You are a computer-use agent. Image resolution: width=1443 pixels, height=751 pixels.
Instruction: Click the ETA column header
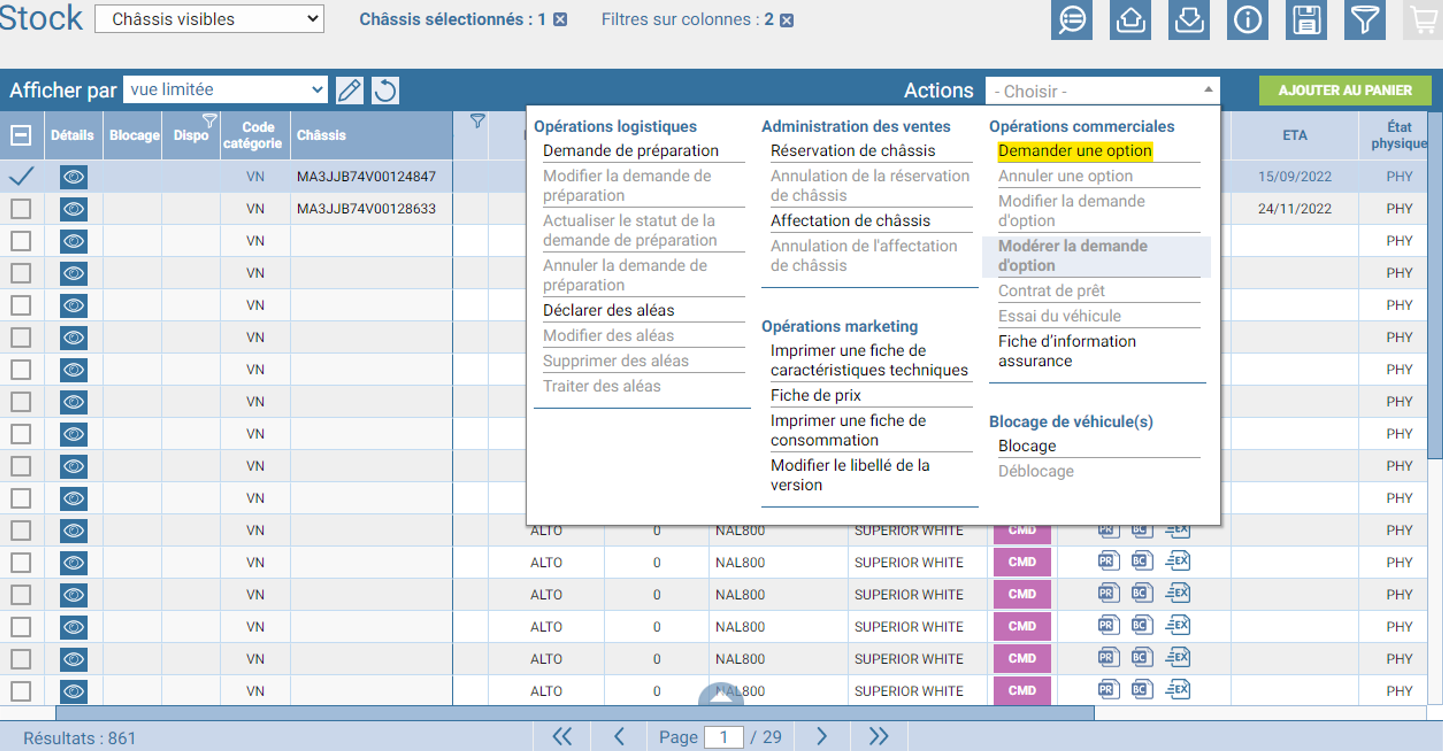(x=1294, y=135)
